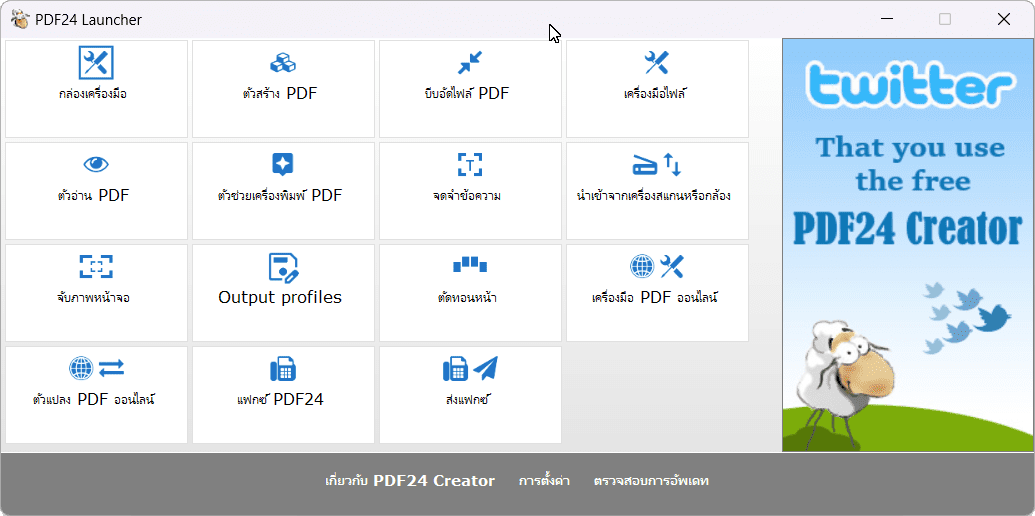
Task: Click the PDF24 fax machine icon
Action: [x=283, y=369]
